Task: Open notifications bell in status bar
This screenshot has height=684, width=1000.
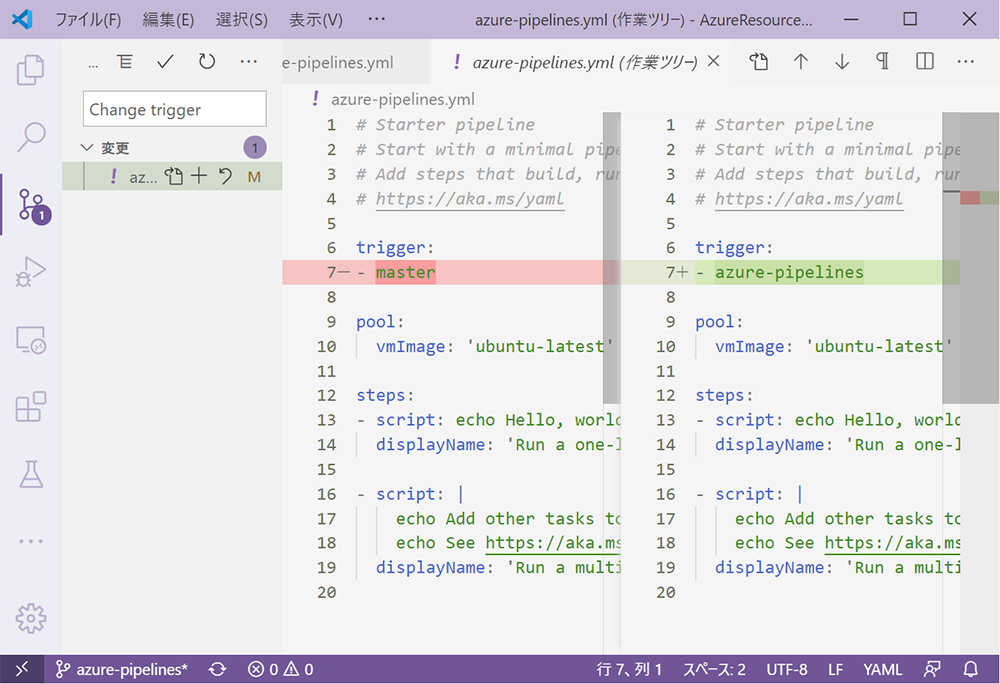Action: pos(970,669)
